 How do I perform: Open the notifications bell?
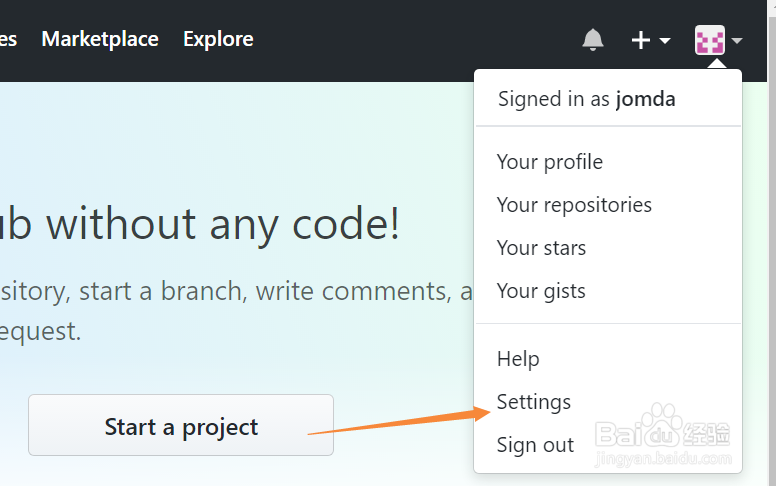tap(593, 40)
